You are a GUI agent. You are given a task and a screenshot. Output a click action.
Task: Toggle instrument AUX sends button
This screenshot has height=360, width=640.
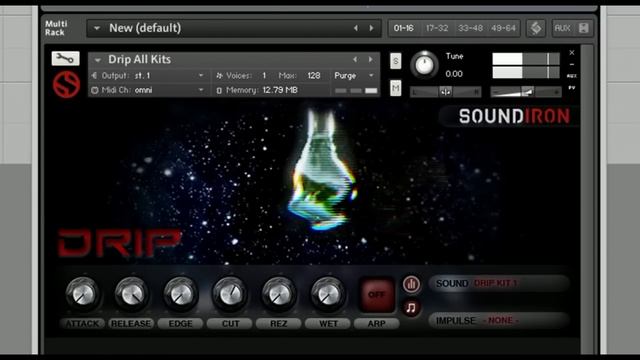click(x=572, y=76)
